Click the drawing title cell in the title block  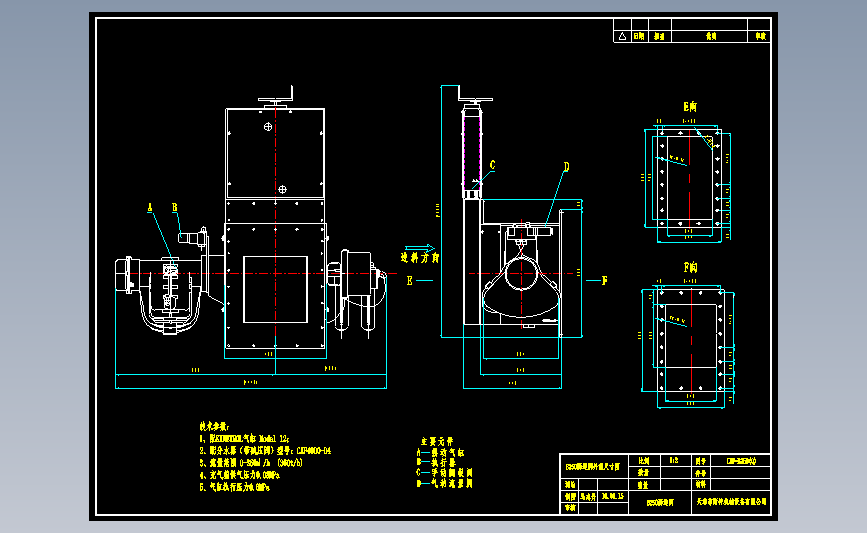593,467
